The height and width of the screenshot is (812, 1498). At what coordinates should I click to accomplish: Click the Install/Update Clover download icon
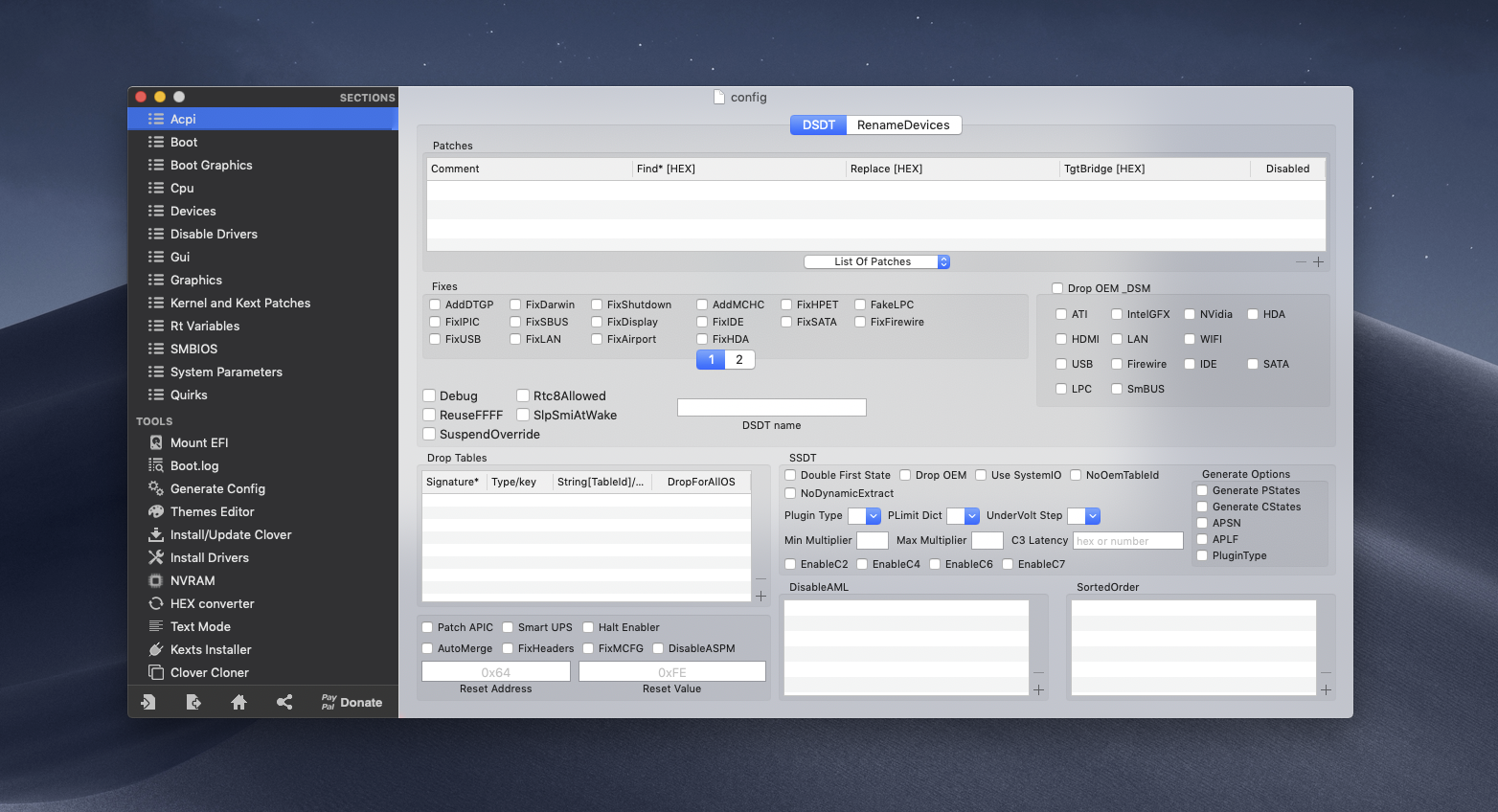156,534
